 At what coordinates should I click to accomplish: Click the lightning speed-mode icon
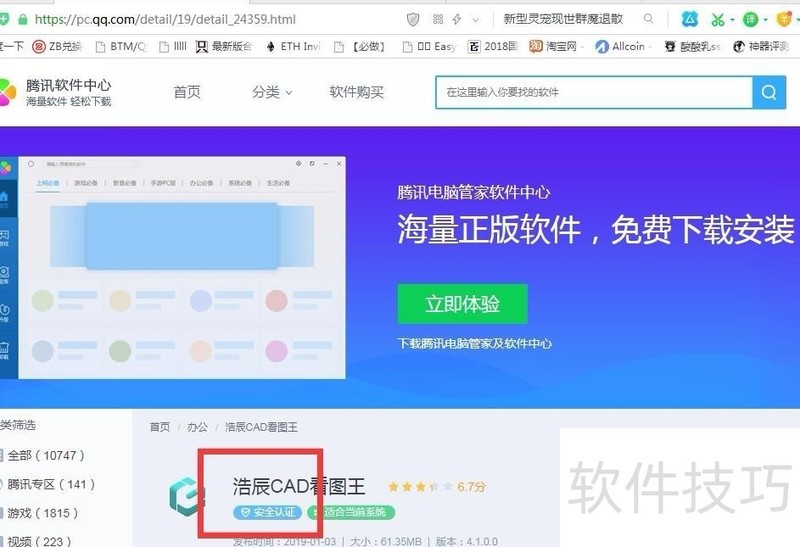point(457,19)
